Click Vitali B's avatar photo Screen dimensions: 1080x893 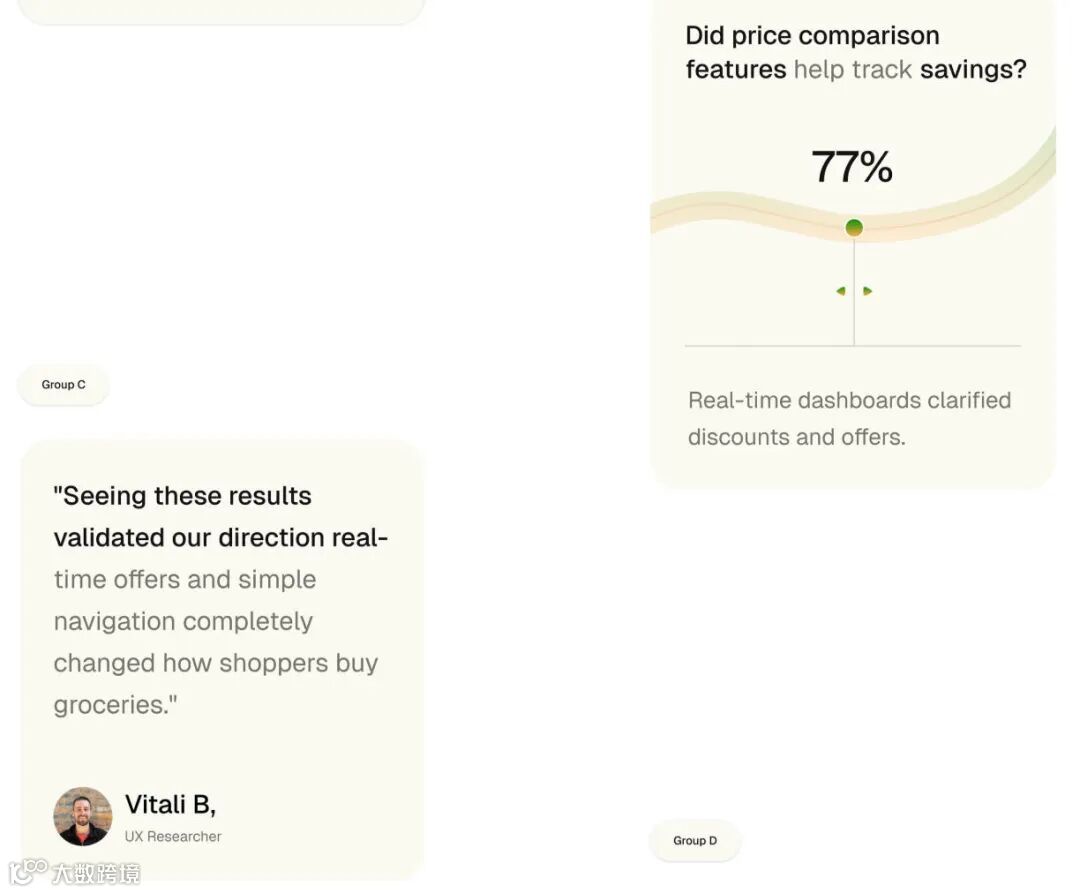[x=82, y=816]
